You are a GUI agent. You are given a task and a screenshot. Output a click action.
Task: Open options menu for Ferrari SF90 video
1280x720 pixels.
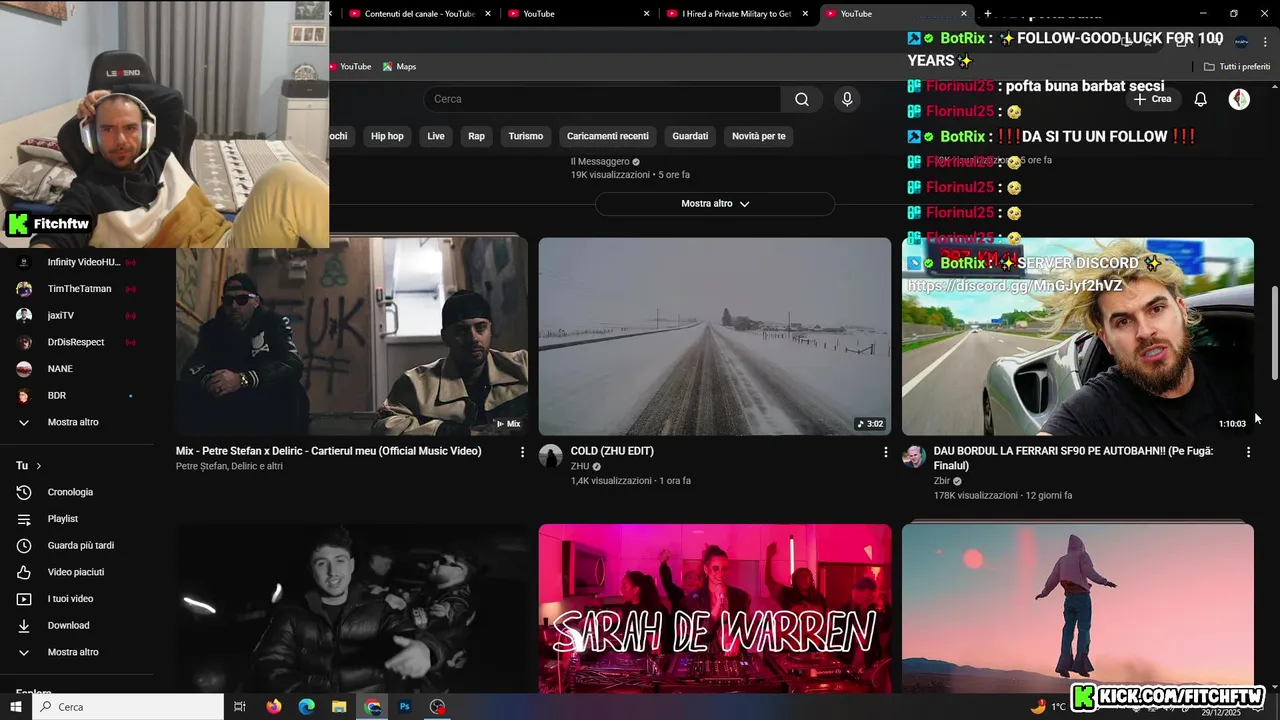pos(1248,452)
